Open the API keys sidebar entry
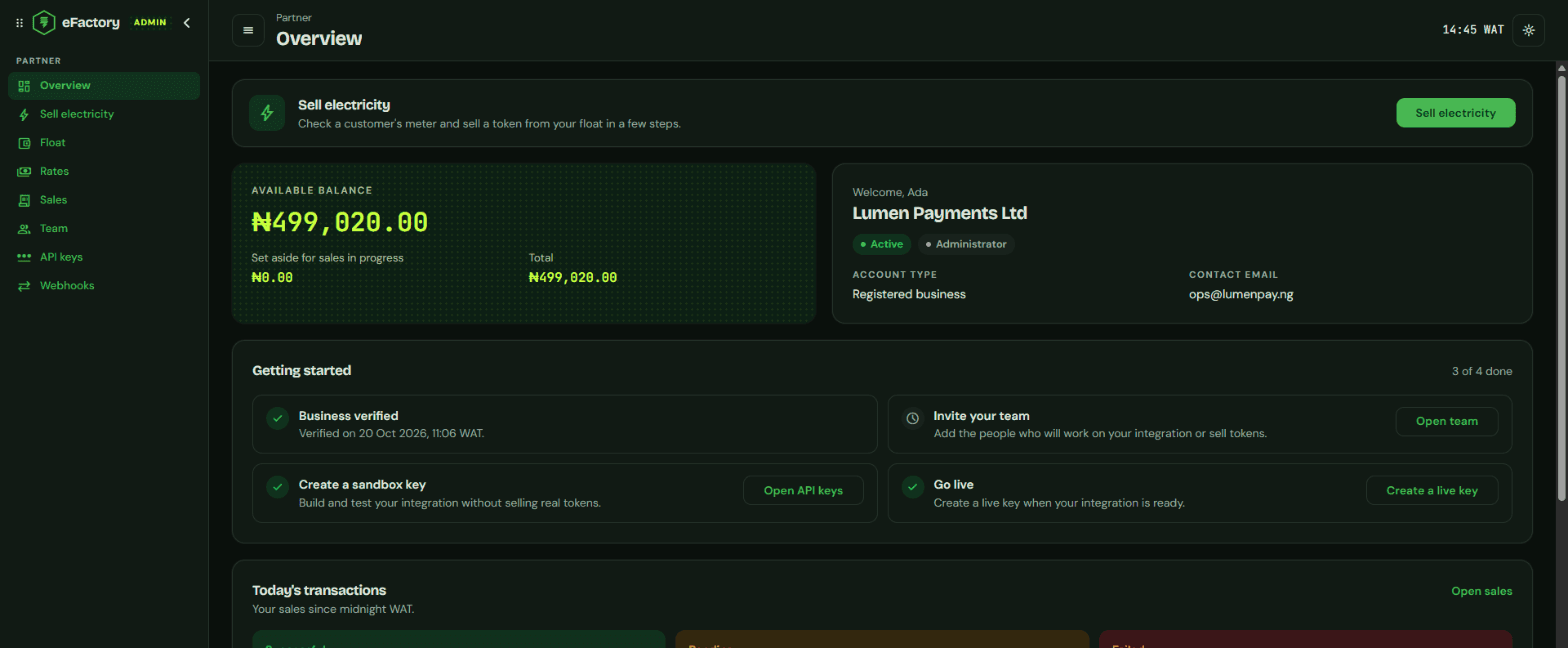This screenshot has width=1568, height=648. [104, 257]
